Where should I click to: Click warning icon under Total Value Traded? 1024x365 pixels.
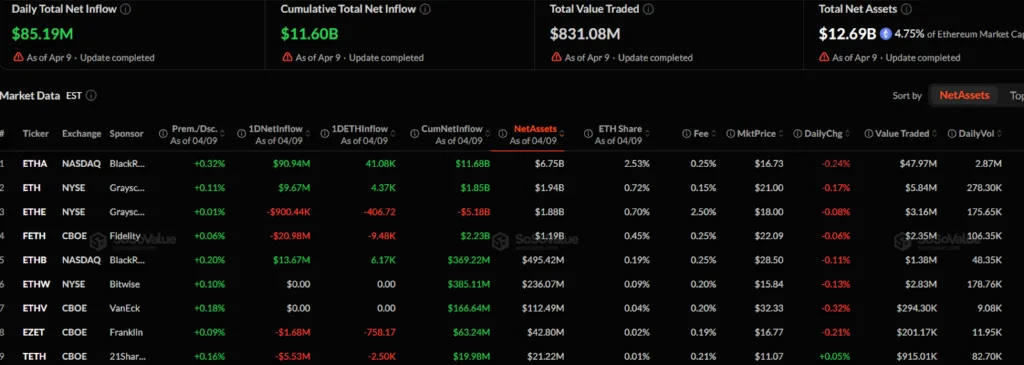tap(556, 57)
